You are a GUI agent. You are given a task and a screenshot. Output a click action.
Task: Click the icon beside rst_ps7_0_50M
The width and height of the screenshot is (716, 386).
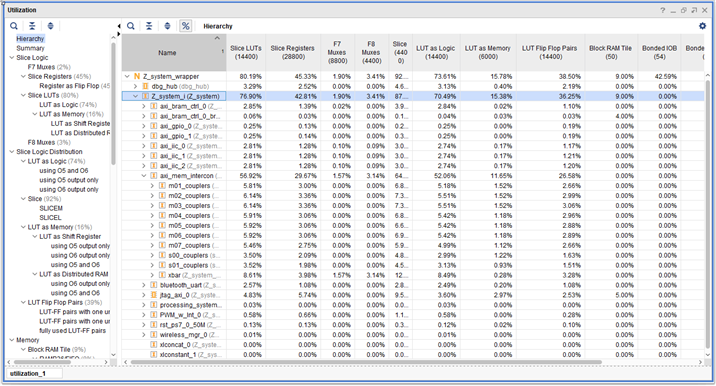coord(154,325)
